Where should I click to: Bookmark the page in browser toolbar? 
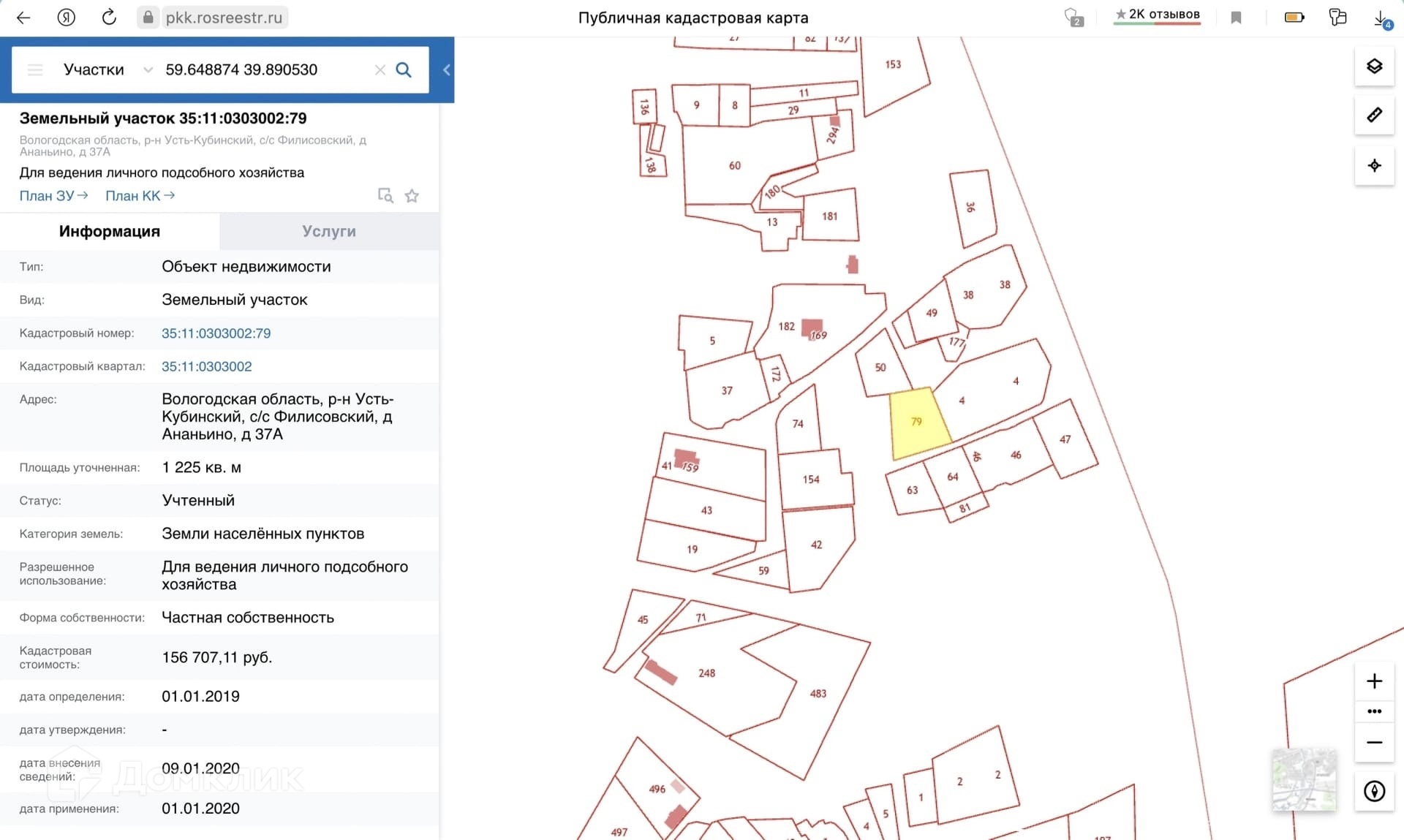[1236, 18]
